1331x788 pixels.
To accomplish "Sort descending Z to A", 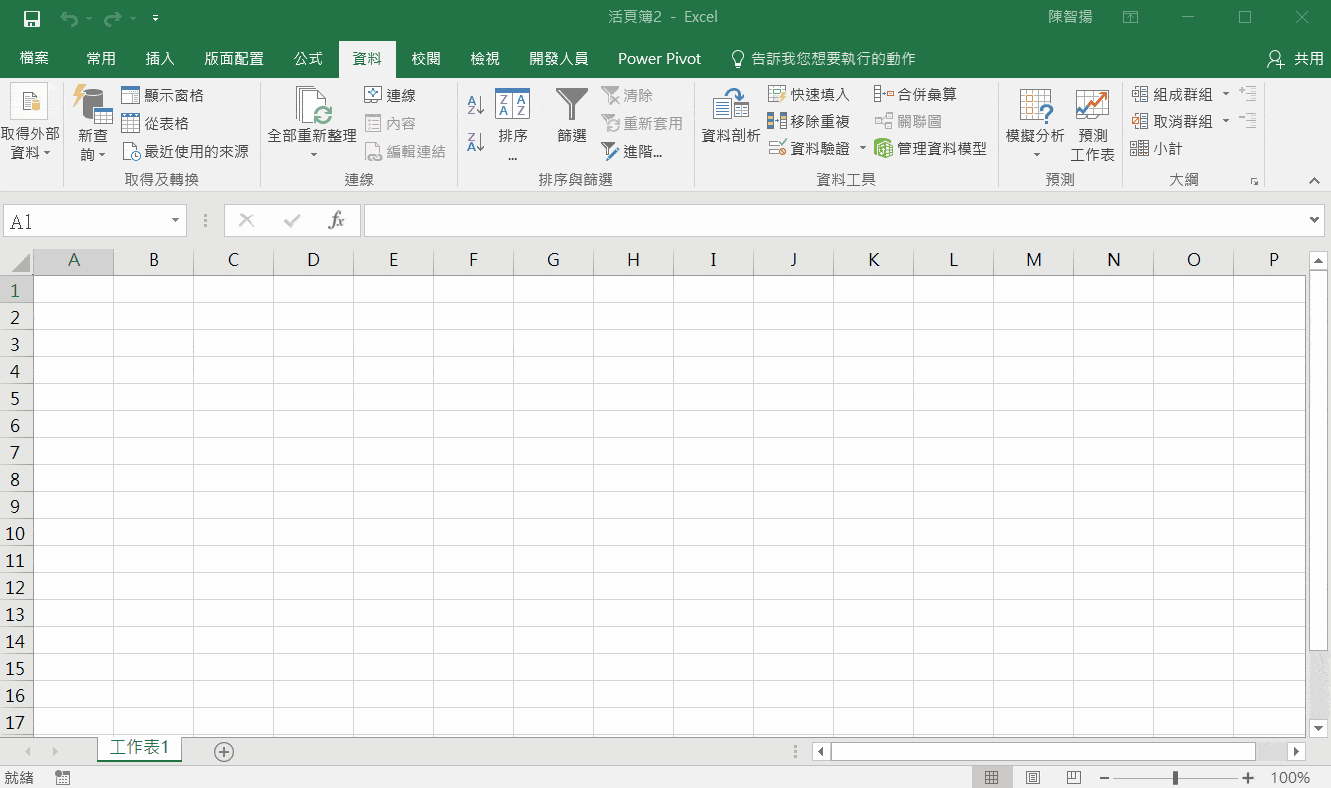I will [476, 141].
